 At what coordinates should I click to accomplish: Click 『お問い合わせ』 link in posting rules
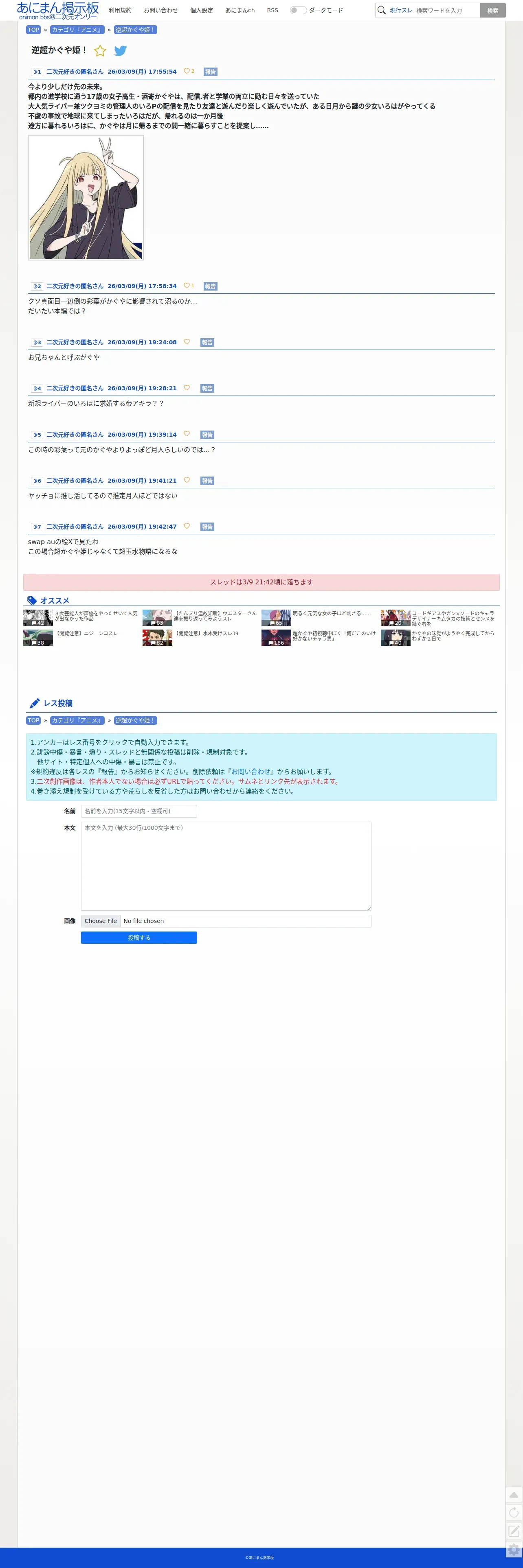click(251, 772)
